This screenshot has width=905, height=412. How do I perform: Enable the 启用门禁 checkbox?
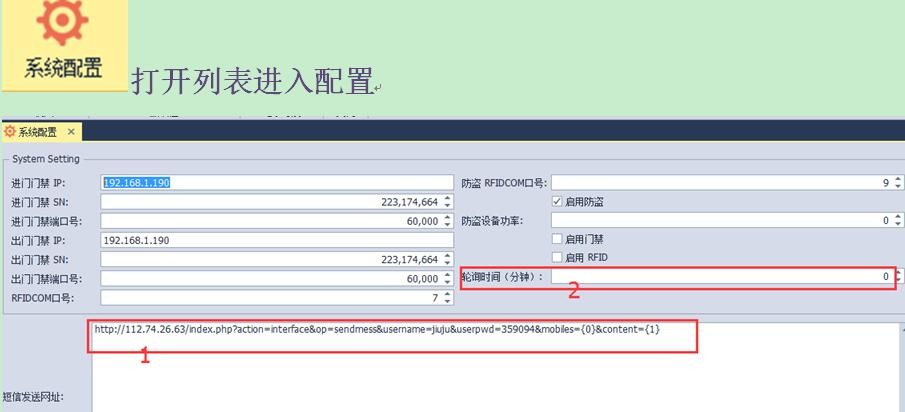tap(557, 238)
